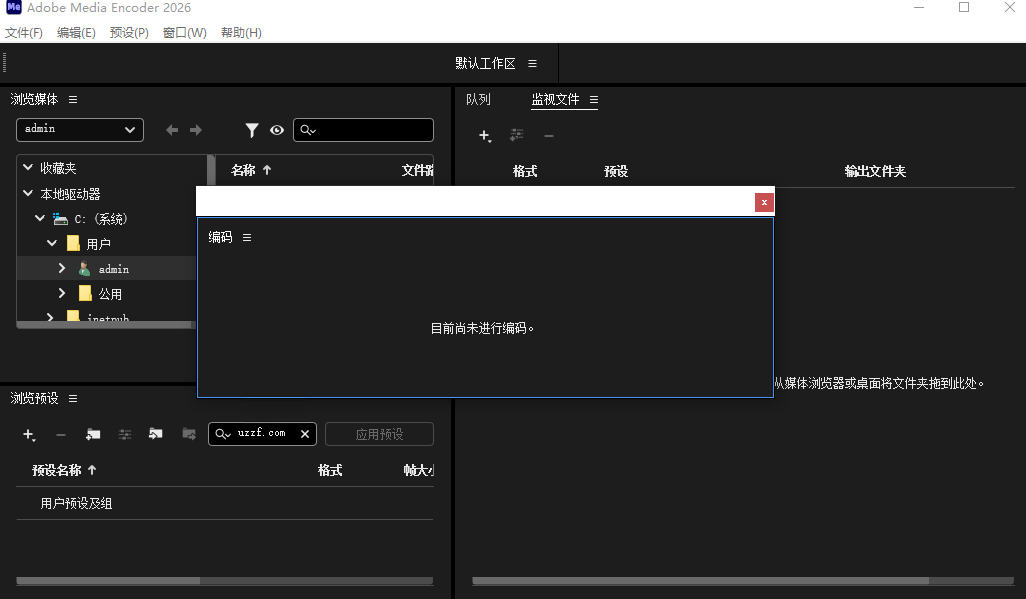Open the 编辑(E) menu

(x=76, y=33)
